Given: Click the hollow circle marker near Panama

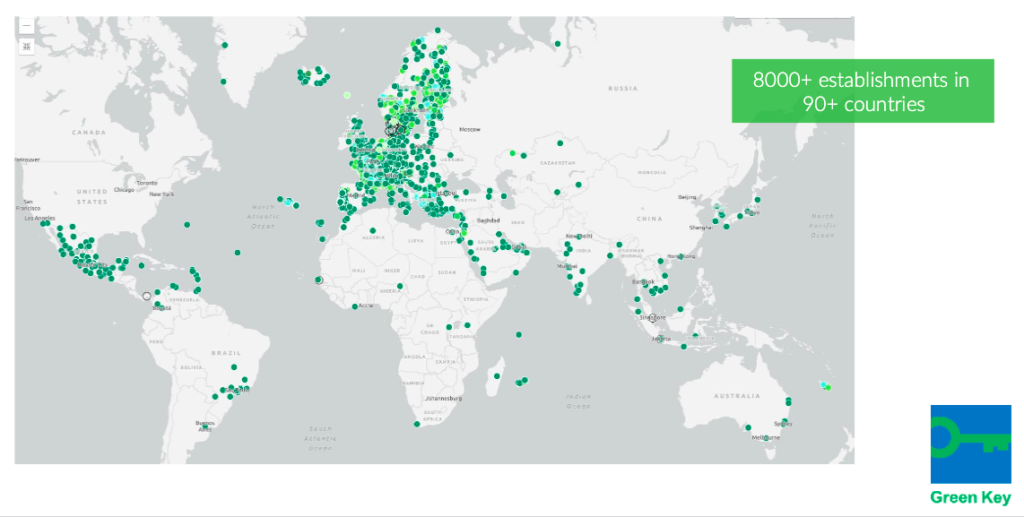Looking at the screenshot, I should click(146, 296).
